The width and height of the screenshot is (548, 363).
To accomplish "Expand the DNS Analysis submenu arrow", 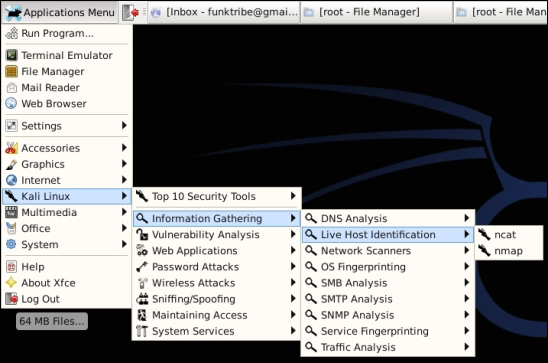I will point(467,218).
